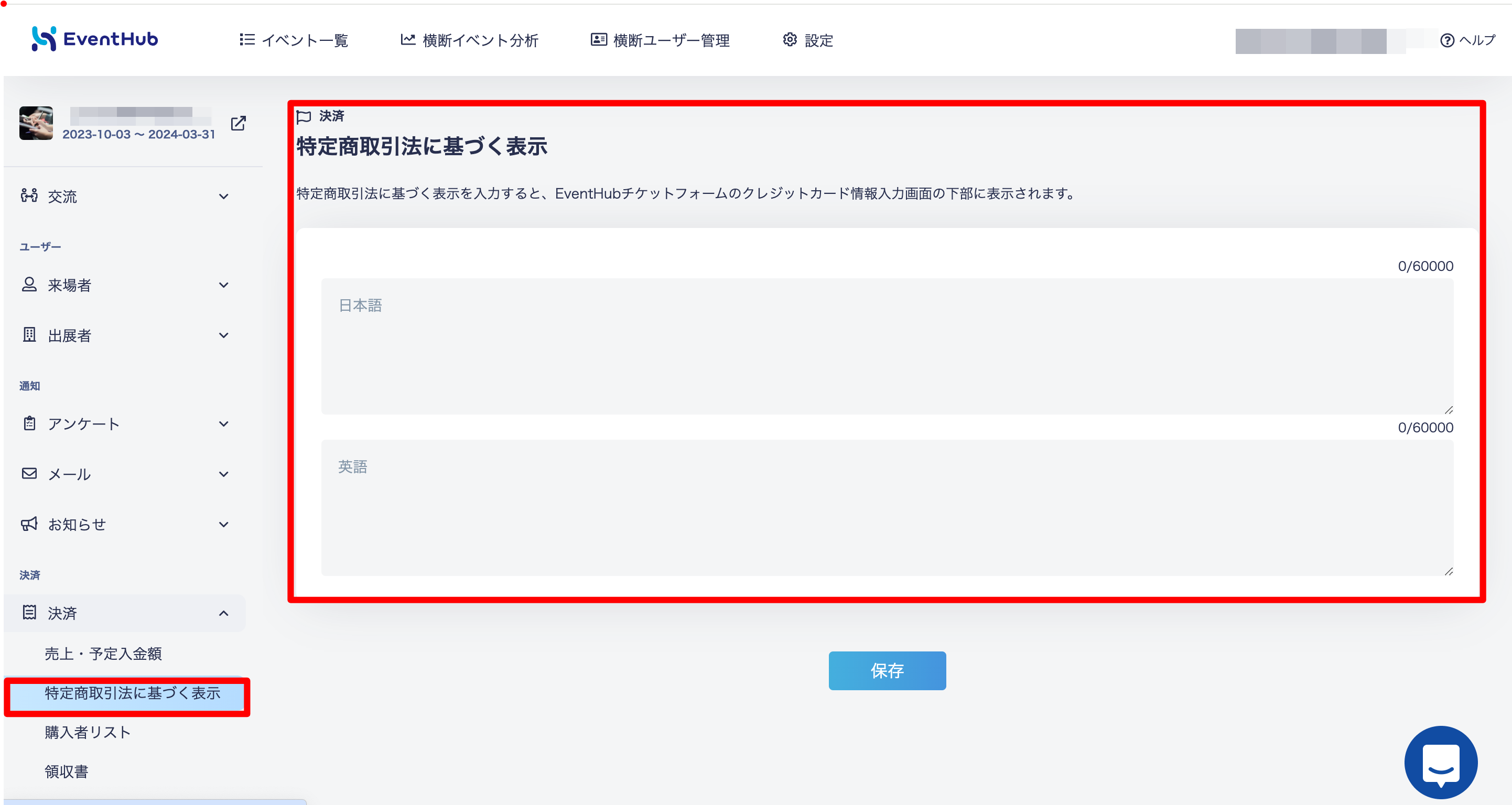Viewport: 1512px width, 805px height.
Task: Select the 来場者 sidebar item
Action: pos(124,285)
